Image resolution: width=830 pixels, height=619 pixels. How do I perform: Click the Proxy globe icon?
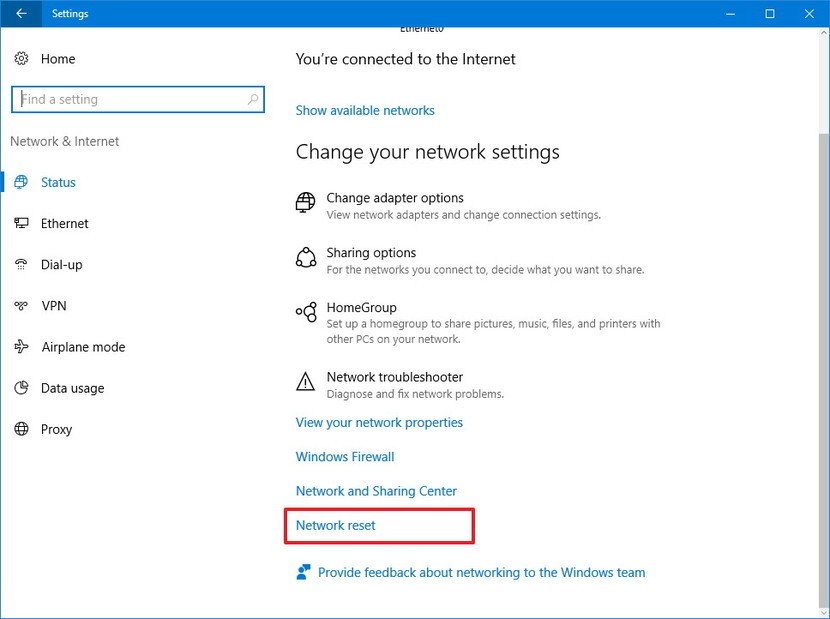coord(22,429)
